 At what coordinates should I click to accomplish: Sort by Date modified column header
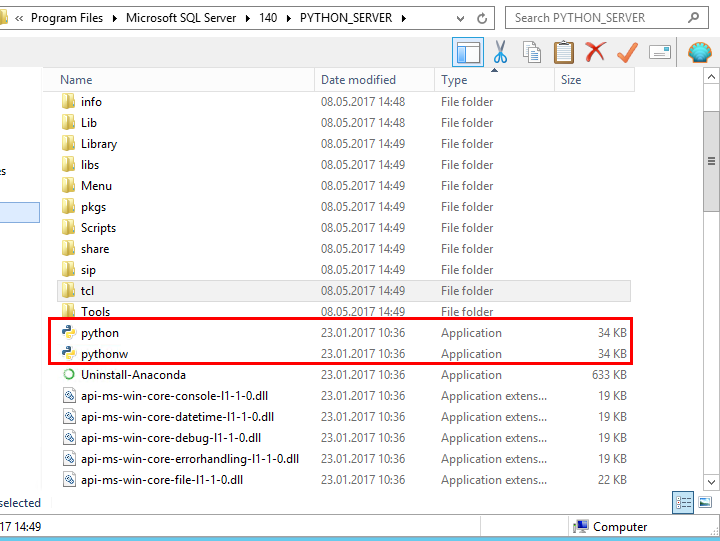375,80
